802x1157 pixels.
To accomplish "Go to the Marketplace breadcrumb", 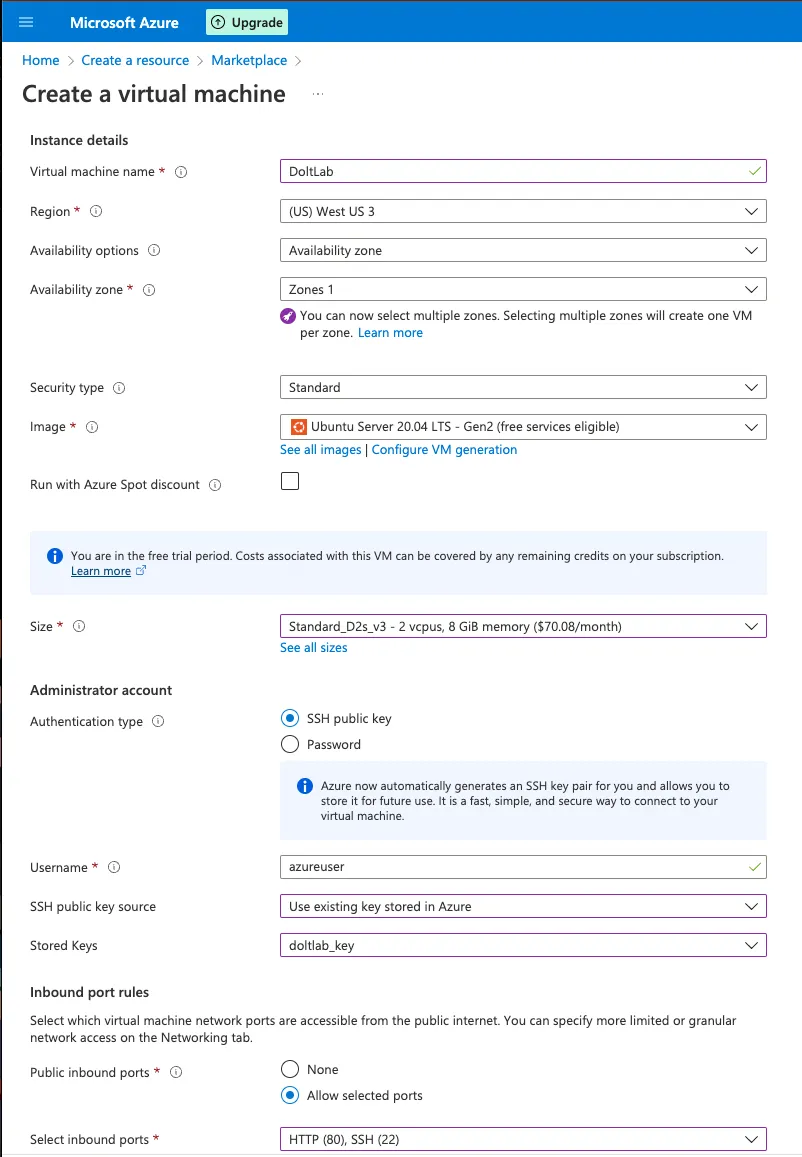I will pos(249,60).
